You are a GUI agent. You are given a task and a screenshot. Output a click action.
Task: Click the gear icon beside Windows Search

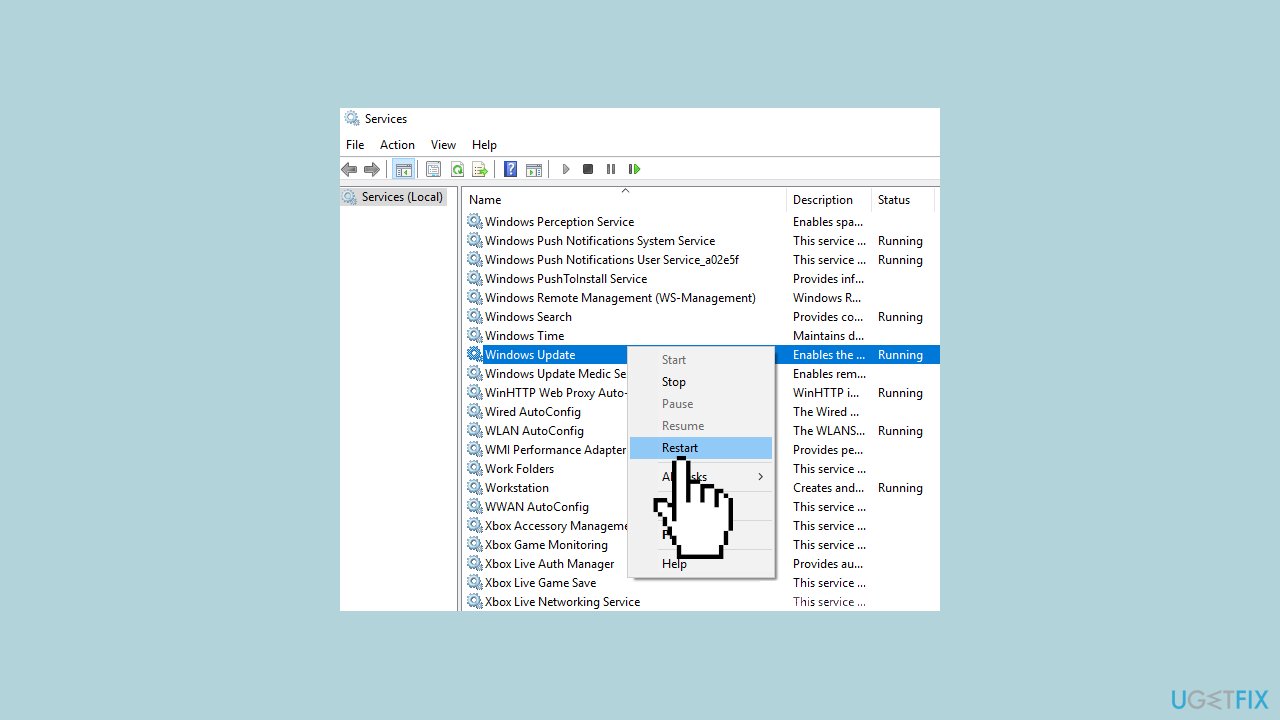pos(475,317)
